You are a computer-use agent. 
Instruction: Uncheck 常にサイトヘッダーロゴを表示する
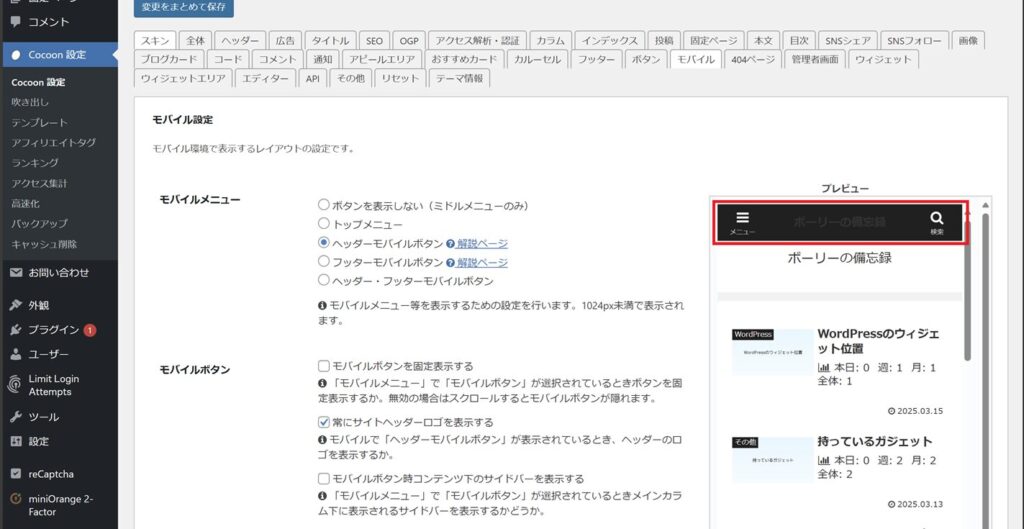point(324,422)
